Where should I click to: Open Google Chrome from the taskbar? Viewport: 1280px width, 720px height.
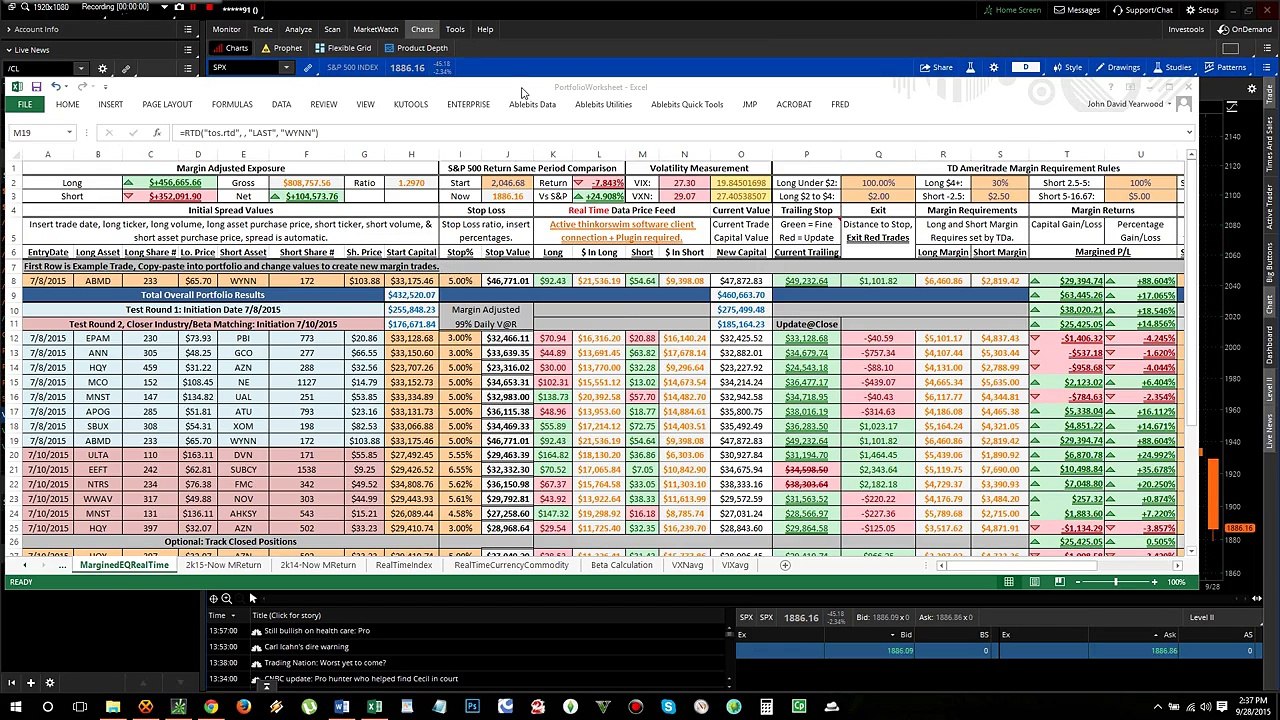pyautogui.click(x=211, y=707)
